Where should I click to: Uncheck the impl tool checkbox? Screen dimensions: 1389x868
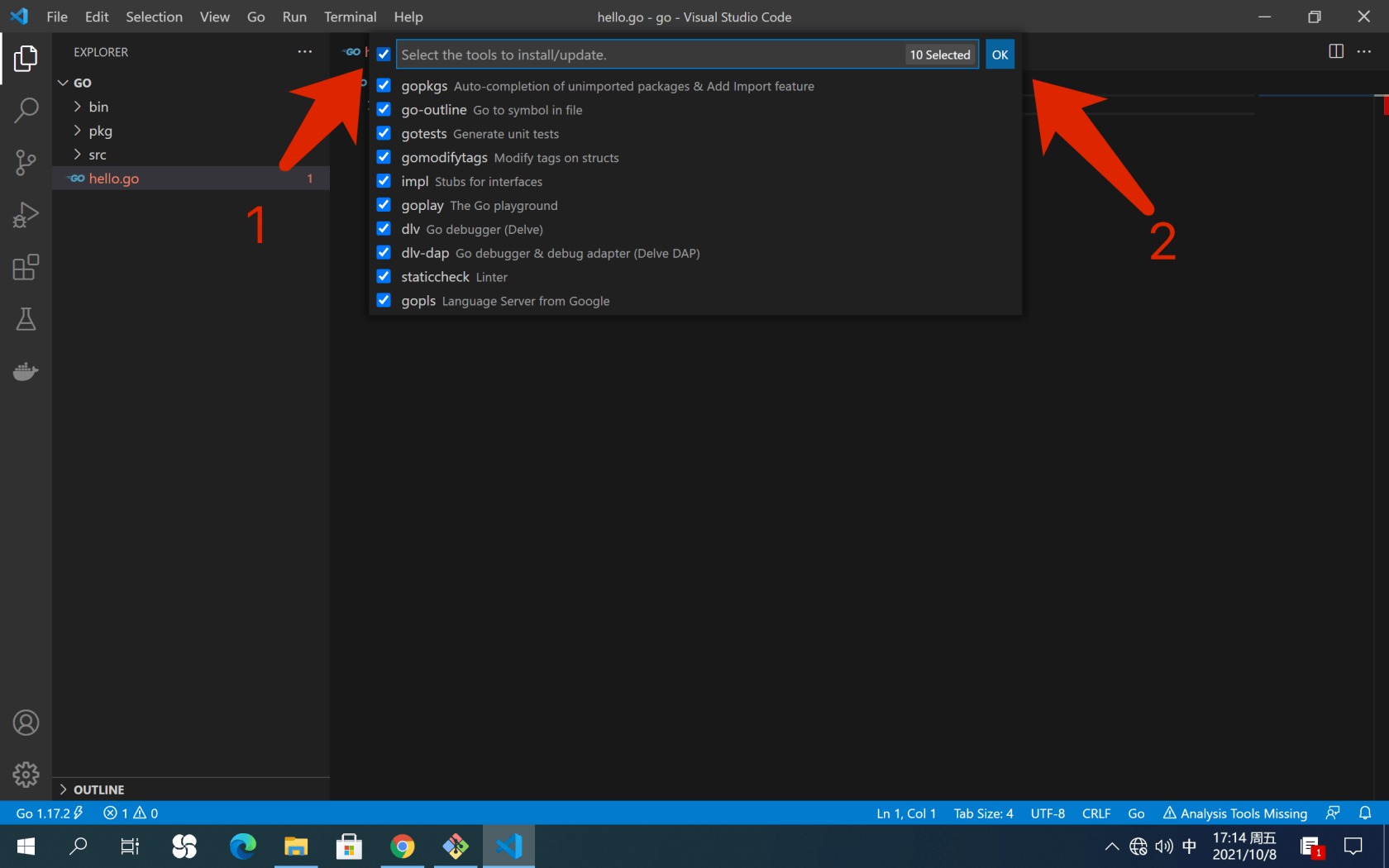(x=384, y=181)
